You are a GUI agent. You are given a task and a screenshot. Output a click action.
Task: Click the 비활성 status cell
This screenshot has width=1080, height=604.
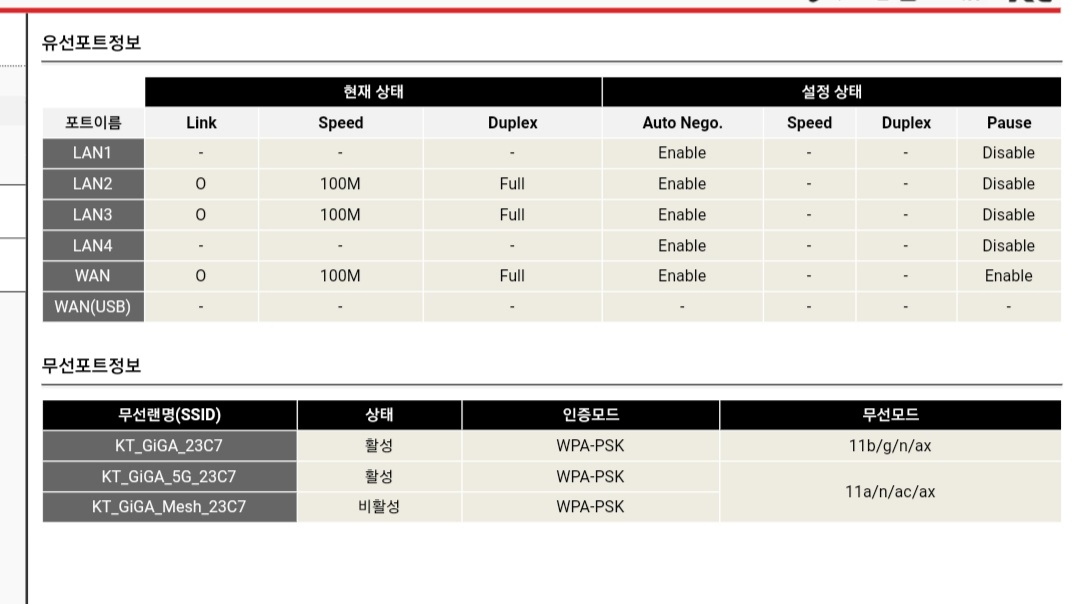coord(379,507)
